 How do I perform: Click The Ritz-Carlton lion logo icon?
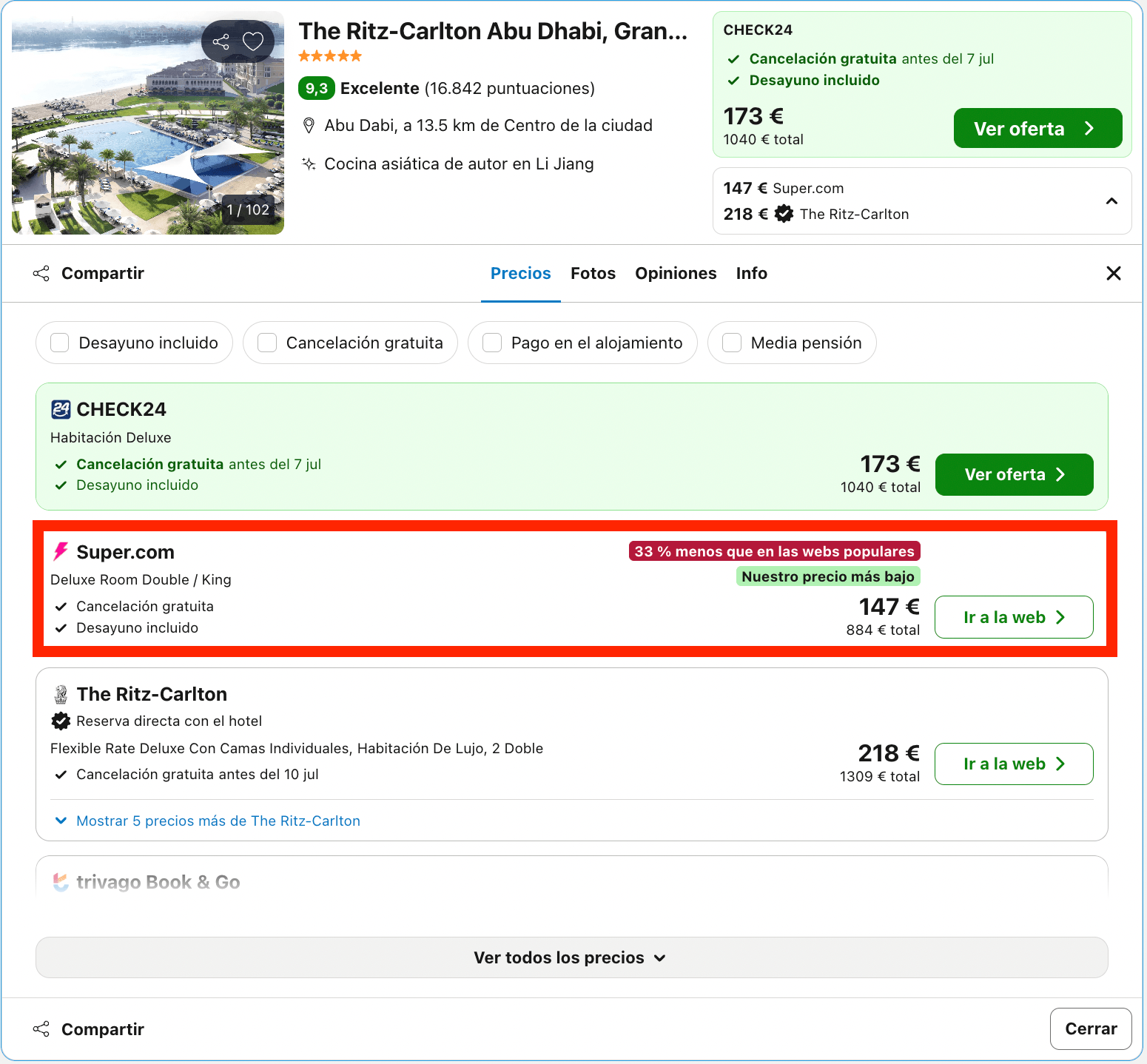pos(61,694)
